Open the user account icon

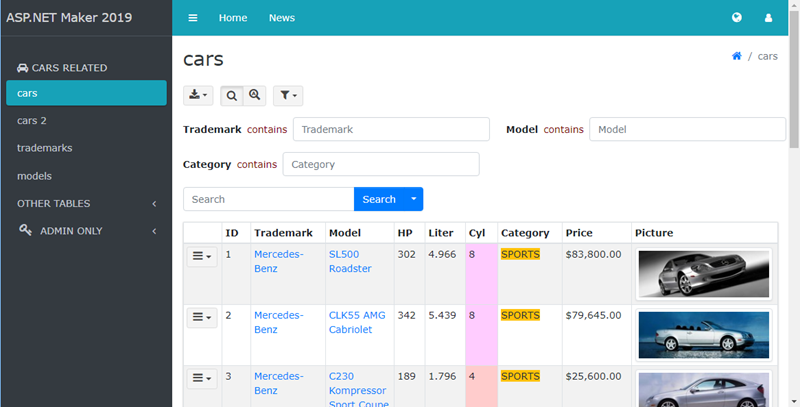click(x=768, y=18)
